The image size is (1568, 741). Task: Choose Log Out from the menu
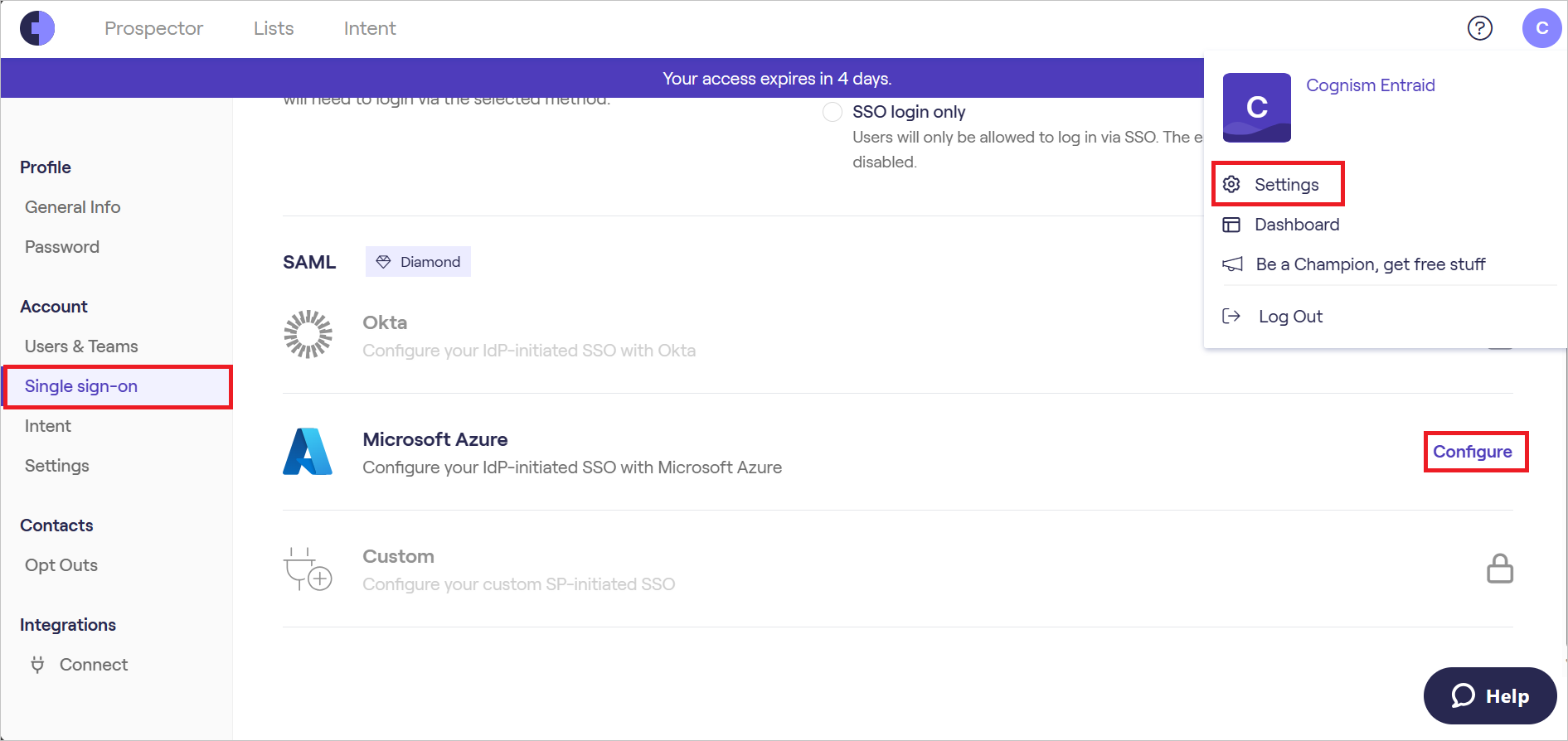click(x=1290, y=317)
